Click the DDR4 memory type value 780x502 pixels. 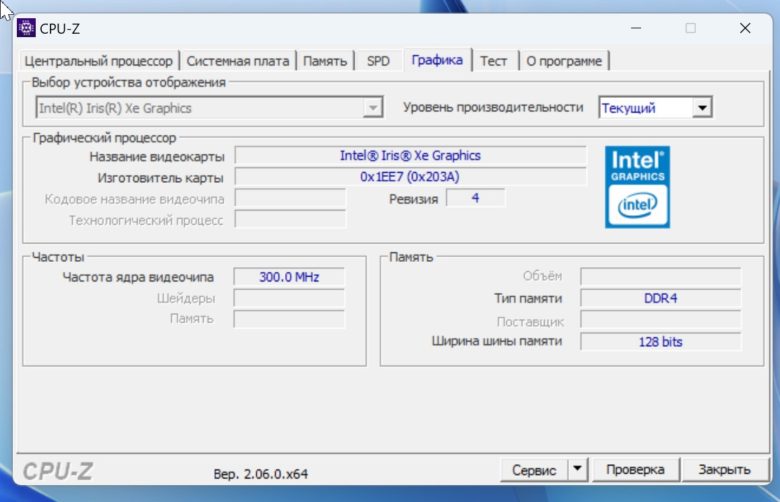tap(661, 298)
